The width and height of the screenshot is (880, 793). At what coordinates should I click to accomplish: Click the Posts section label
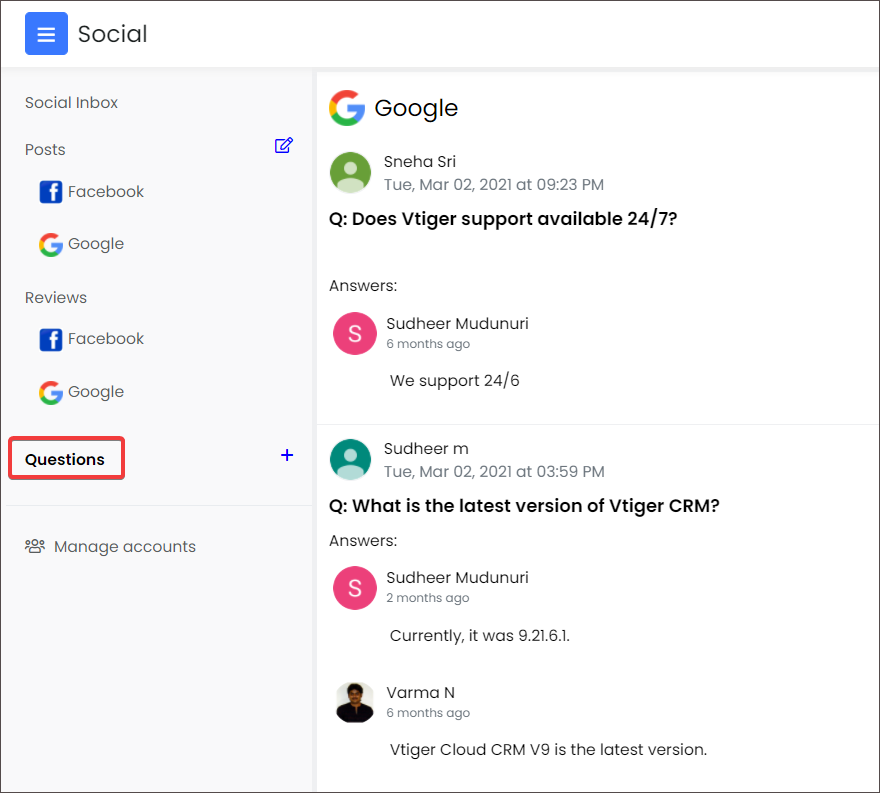pyautogui.click(x=45, y=150)
